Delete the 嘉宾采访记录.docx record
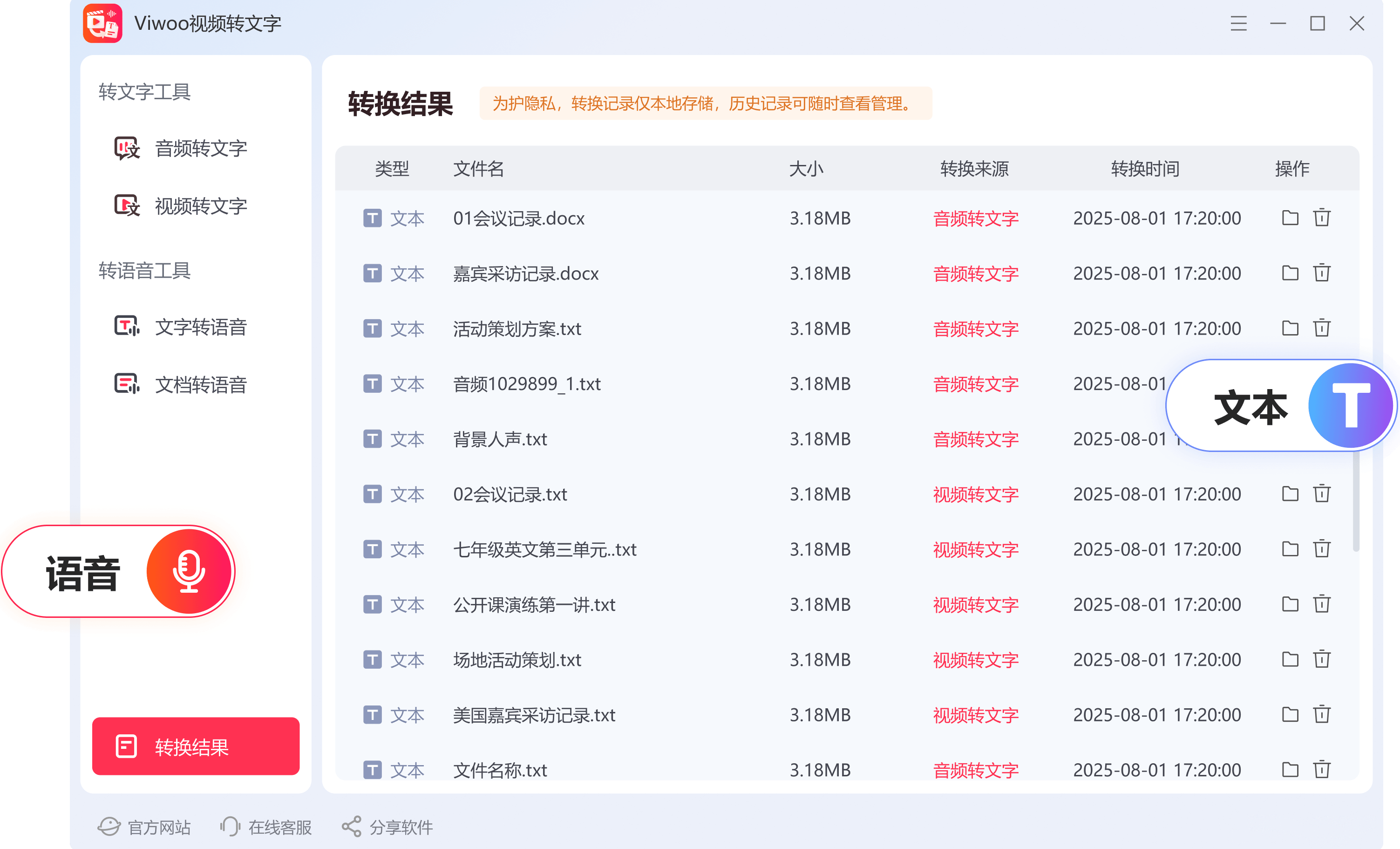1400x849 pixels. [x=1322, y=273]
